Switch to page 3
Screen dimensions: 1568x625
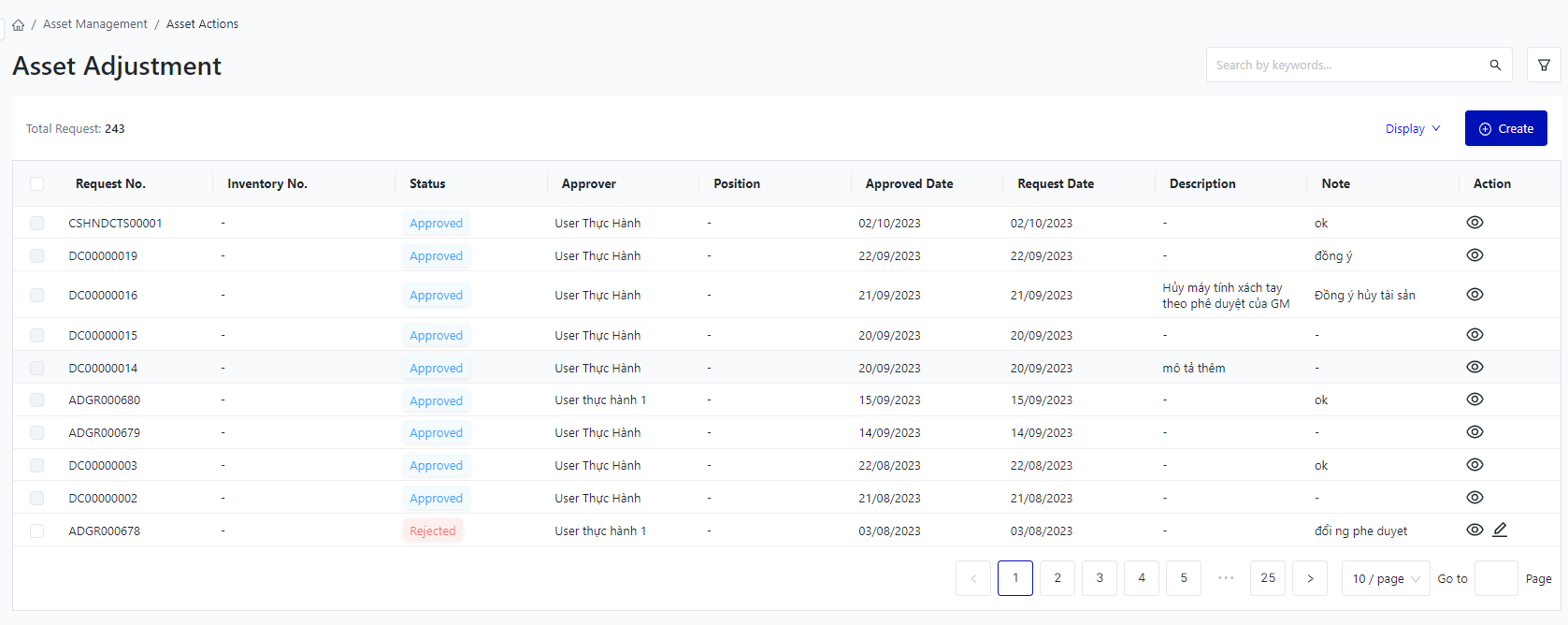coord(1100,578)
